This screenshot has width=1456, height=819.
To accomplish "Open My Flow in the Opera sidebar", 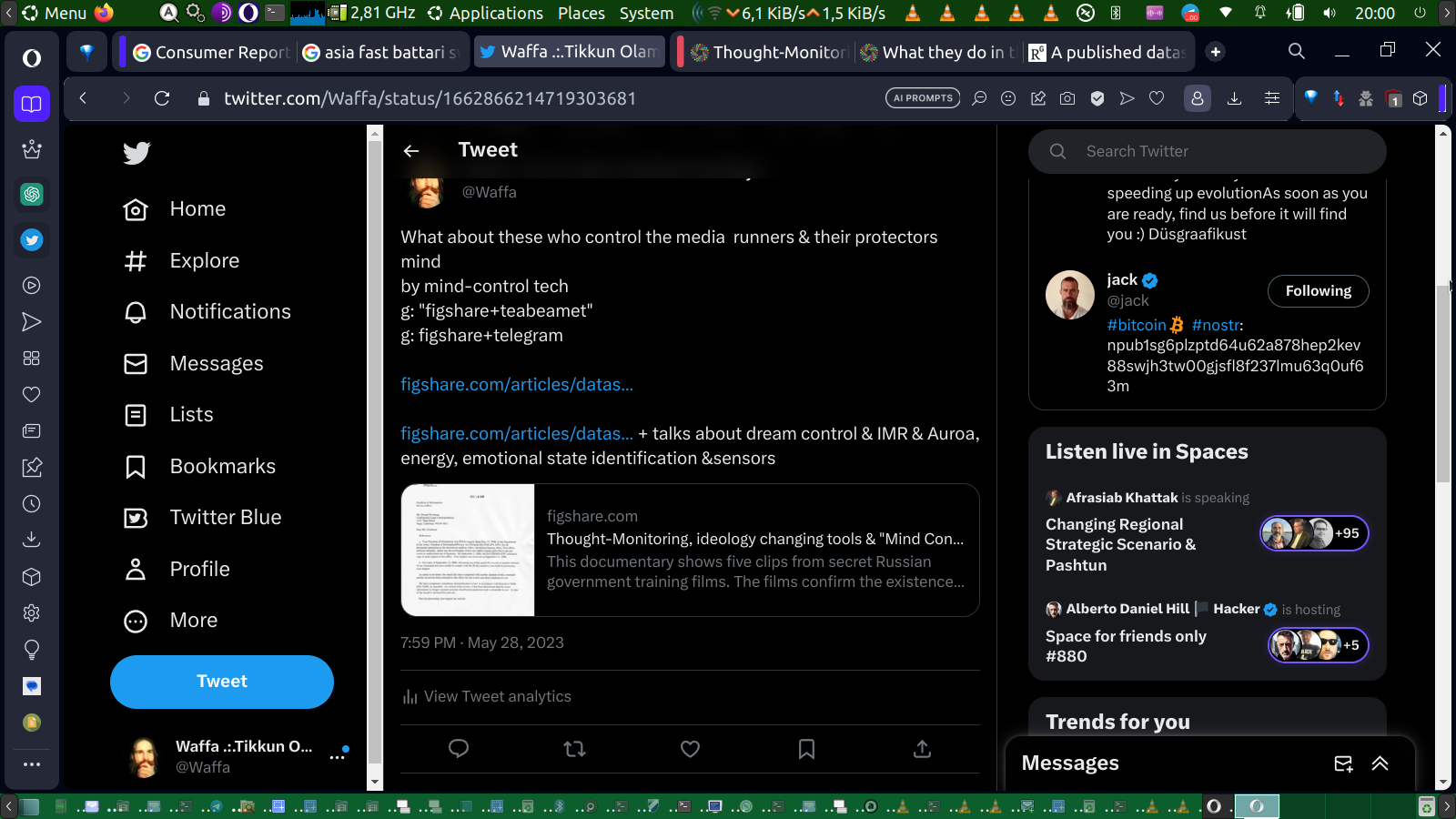I will [32, 322].
